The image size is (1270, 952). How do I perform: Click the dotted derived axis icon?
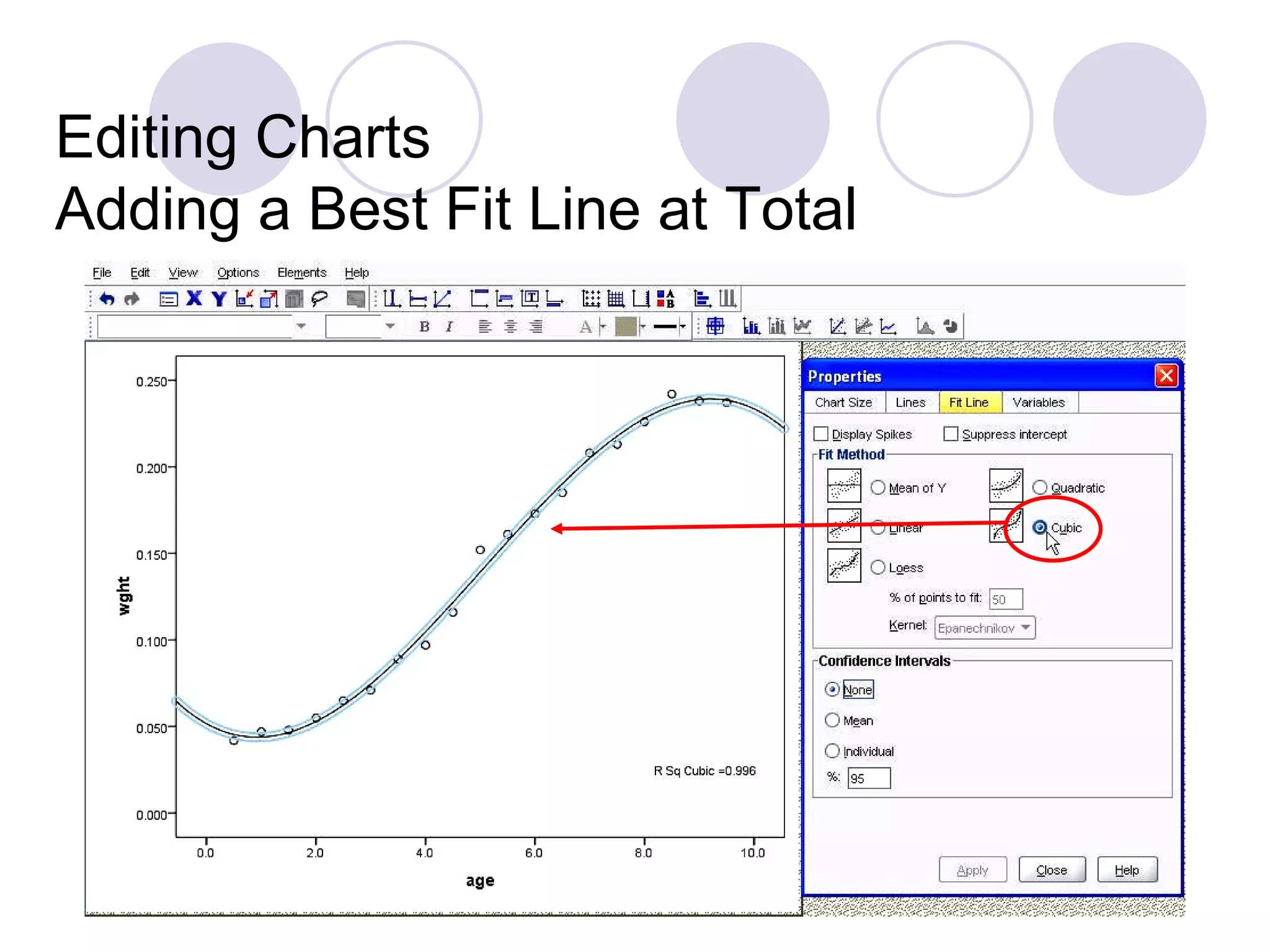(591, 299)
